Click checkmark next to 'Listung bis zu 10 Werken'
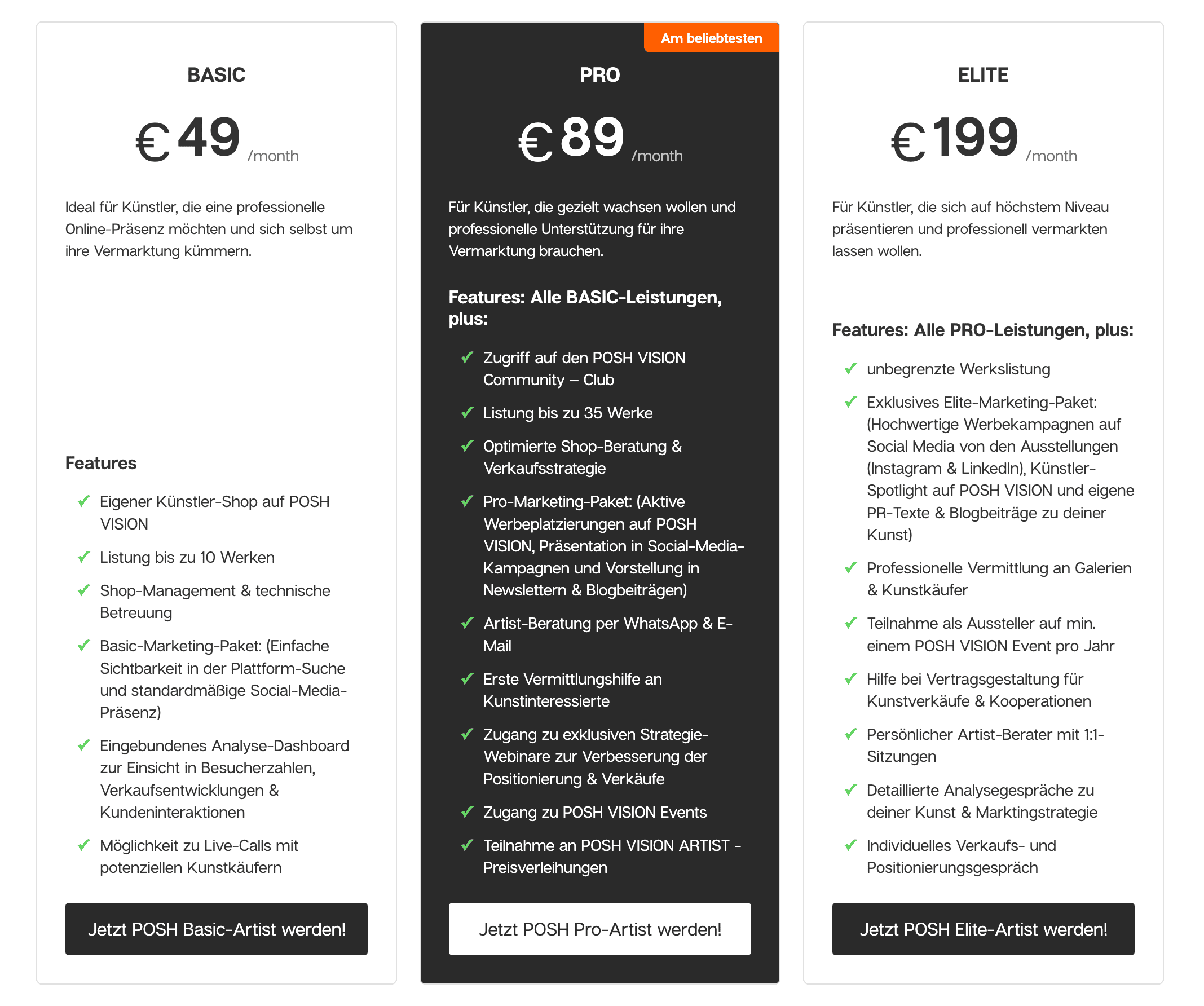The width and height of the screenshot is (1204, 1006). pos(83,557)
